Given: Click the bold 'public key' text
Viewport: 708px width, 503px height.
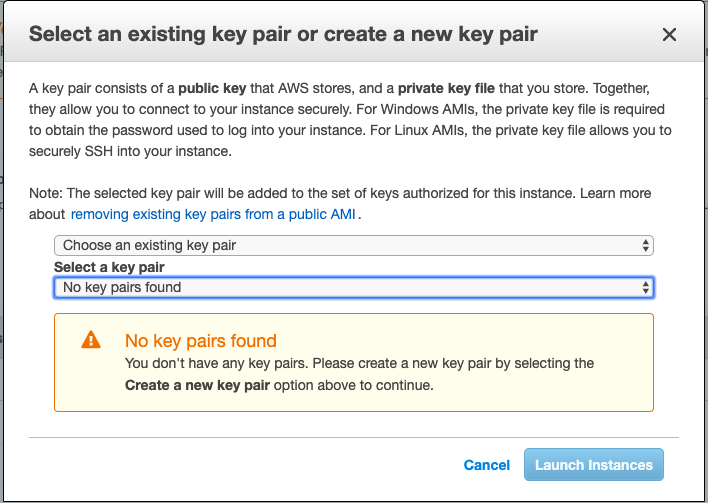Looking at the screenshot, I should click(x=212, y=88).
